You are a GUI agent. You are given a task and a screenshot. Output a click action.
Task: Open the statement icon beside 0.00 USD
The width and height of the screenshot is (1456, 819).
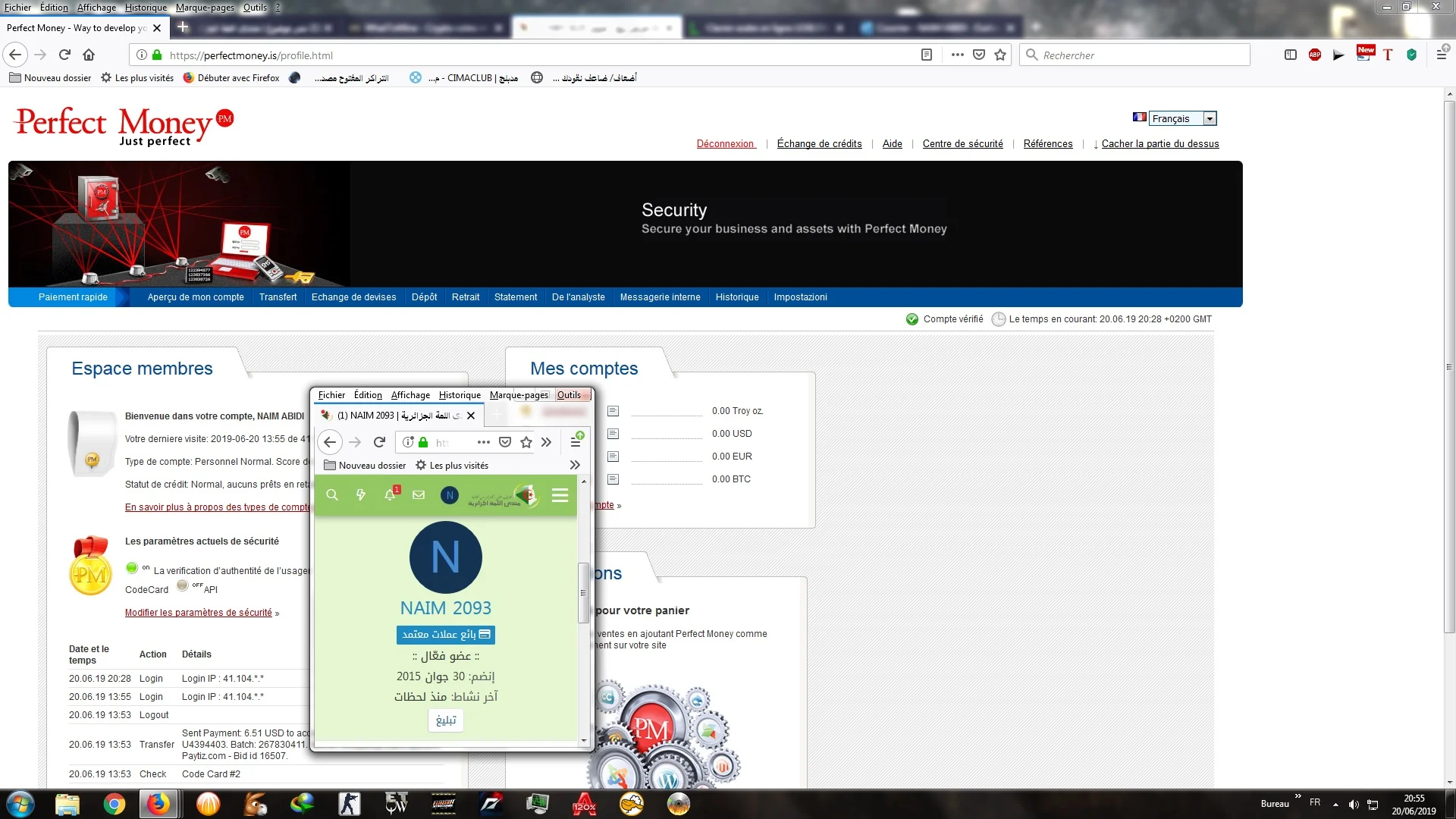[613, 434]
